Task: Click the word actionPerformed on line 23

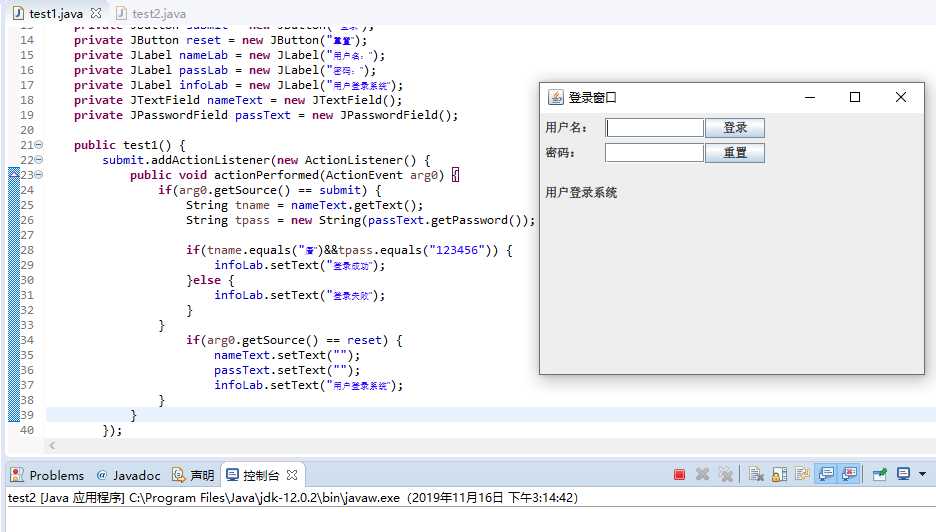Action: tap(266, 175)
